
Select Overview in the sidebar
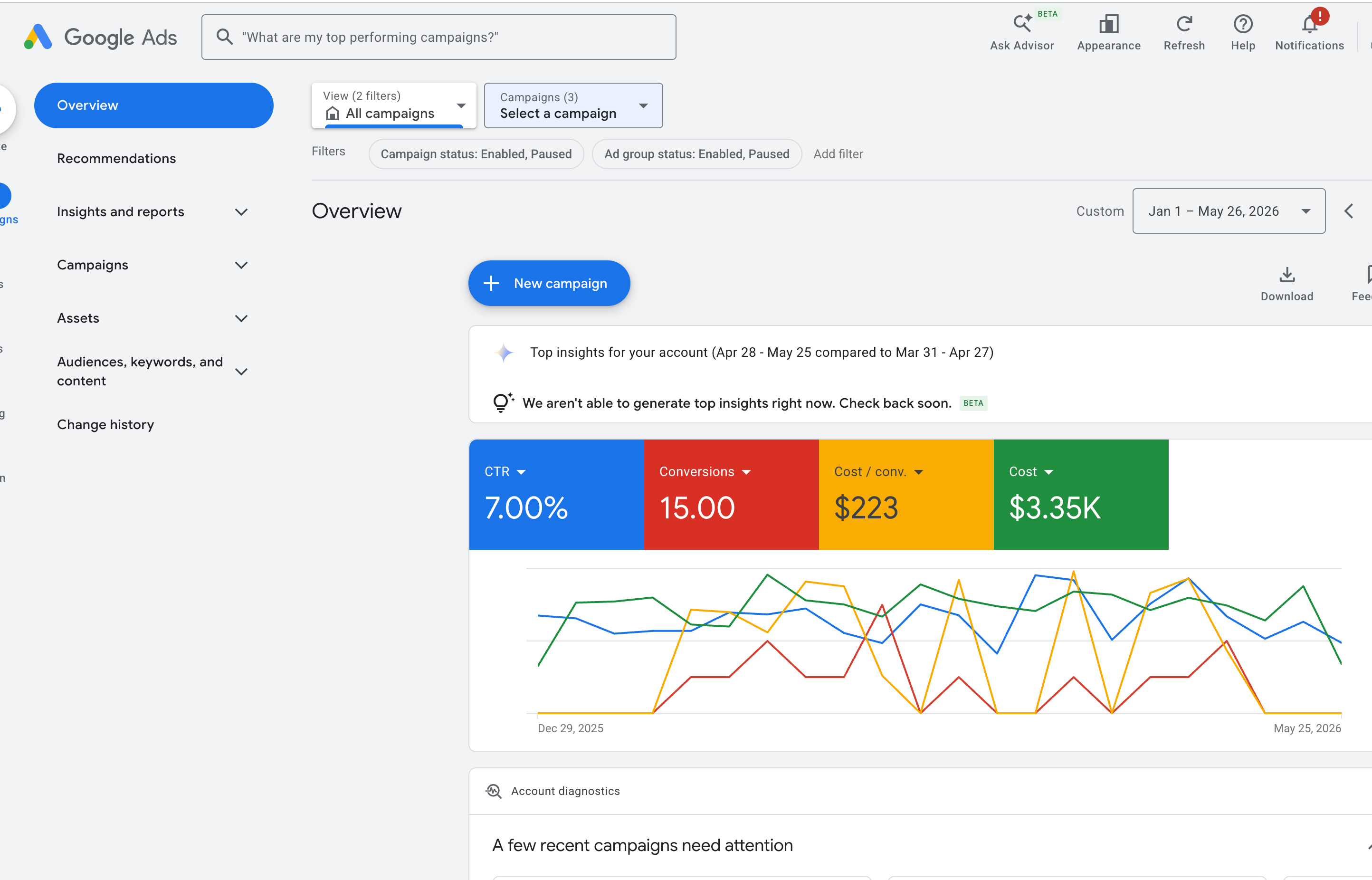point(153,105)
